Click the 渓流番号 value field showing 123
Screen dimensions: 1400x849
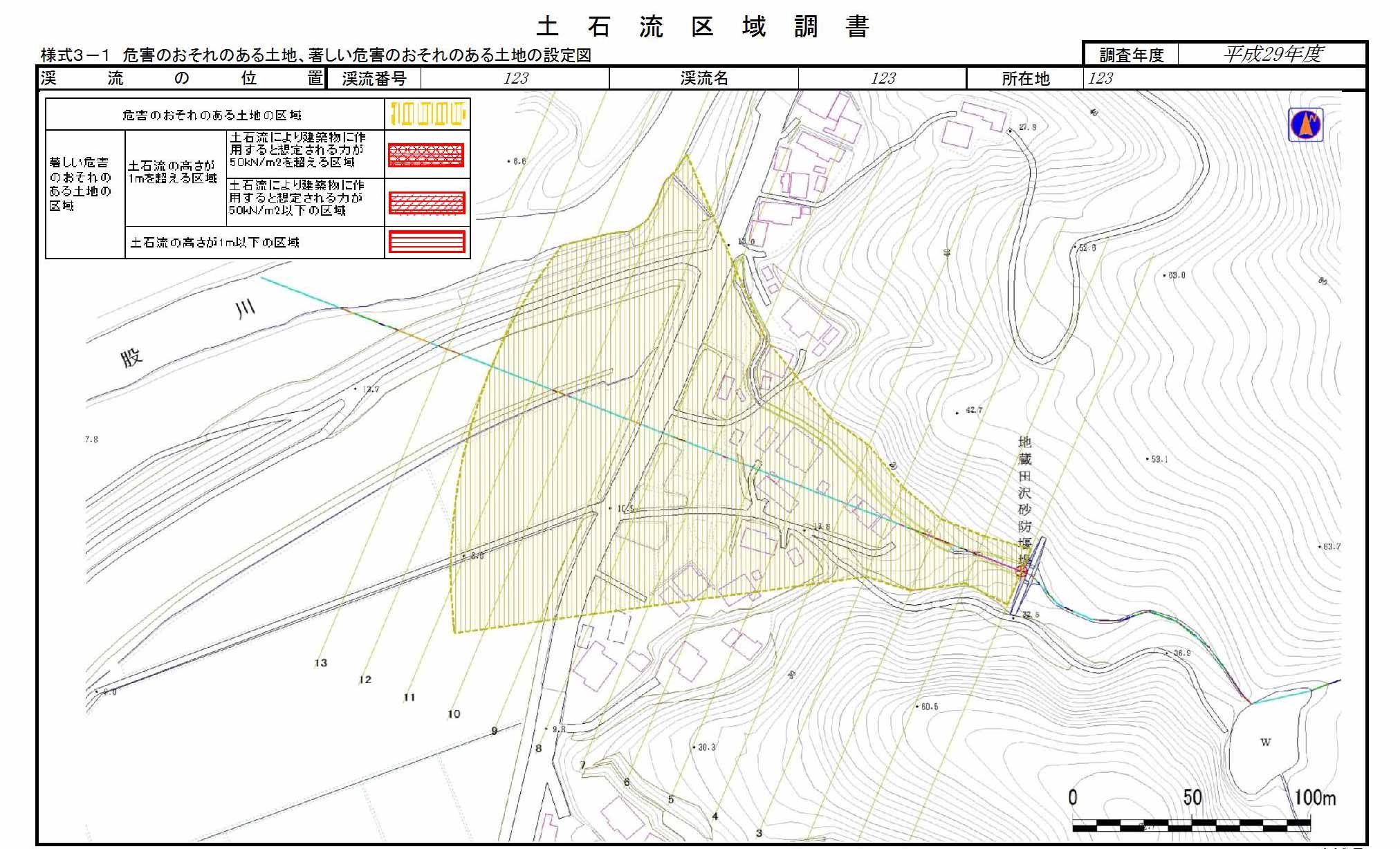pyautogui.click(x=515, y=78)
